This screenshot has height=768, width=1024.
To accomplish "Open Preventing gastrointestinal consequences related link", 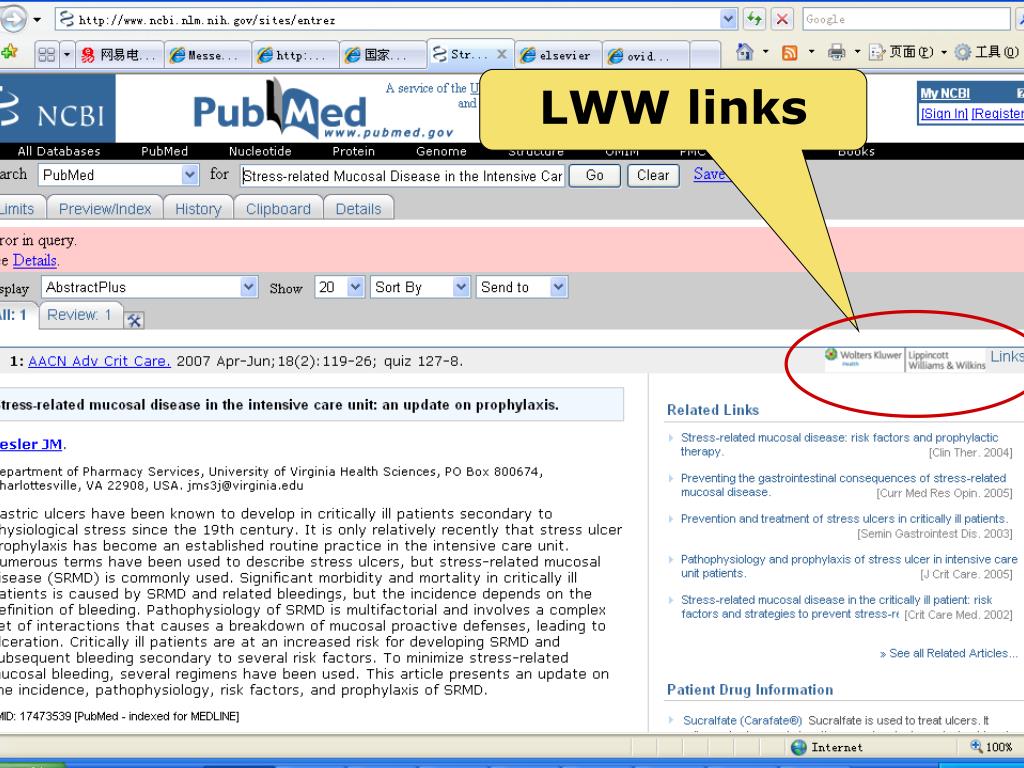I will [x=843, y=485].
